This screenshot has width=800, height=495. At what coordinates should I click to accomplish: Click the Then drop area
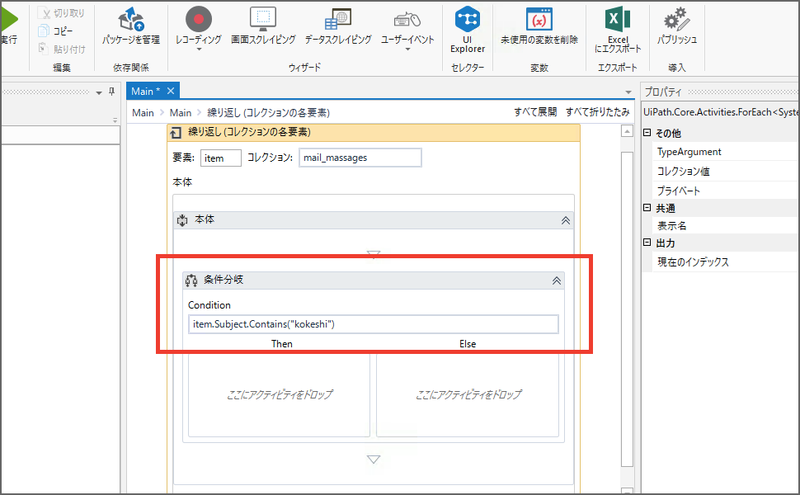coord(279,394)
